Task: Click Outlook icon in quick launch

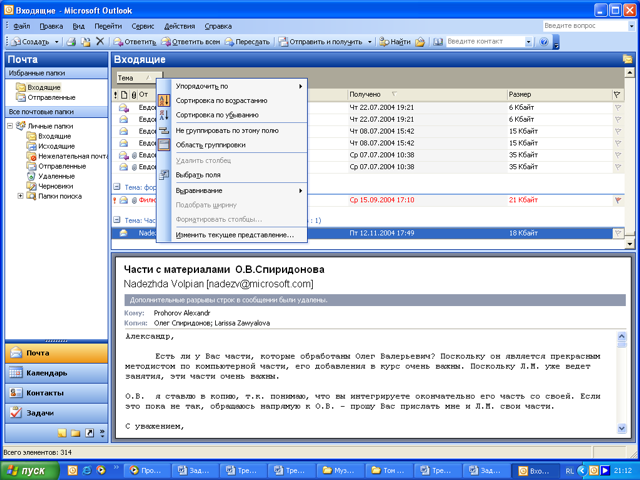Action: 72,470
